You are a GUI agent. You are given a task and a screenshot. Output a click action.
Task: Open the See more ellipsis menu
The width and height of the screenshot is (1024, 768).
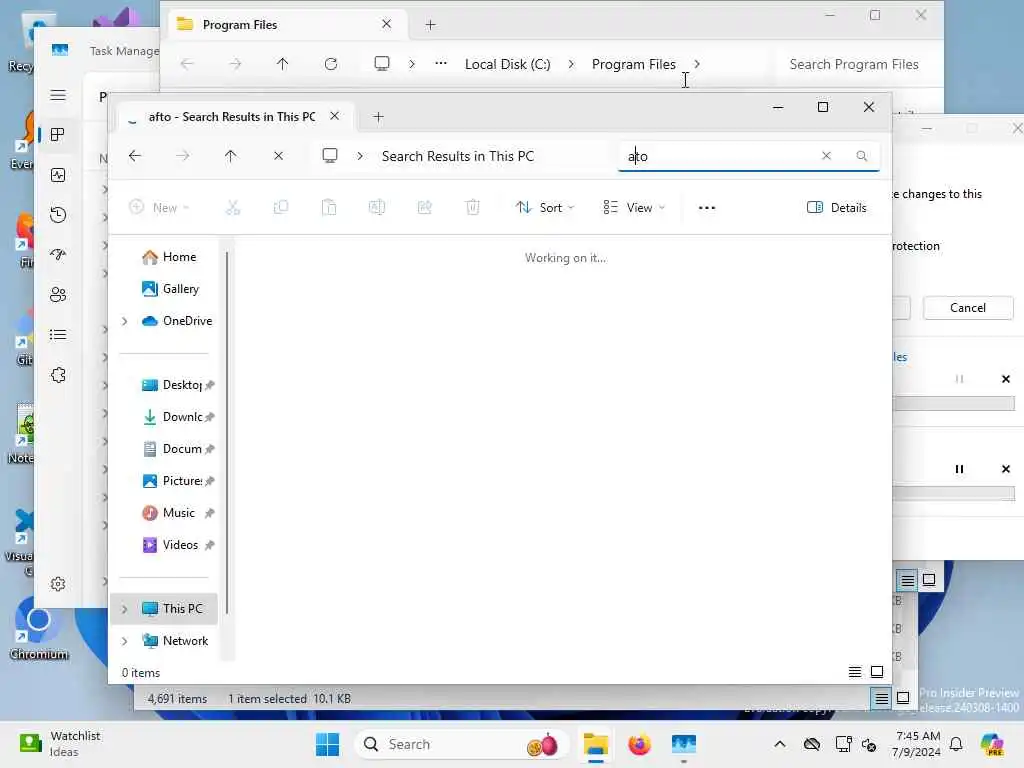click(707, 208)
